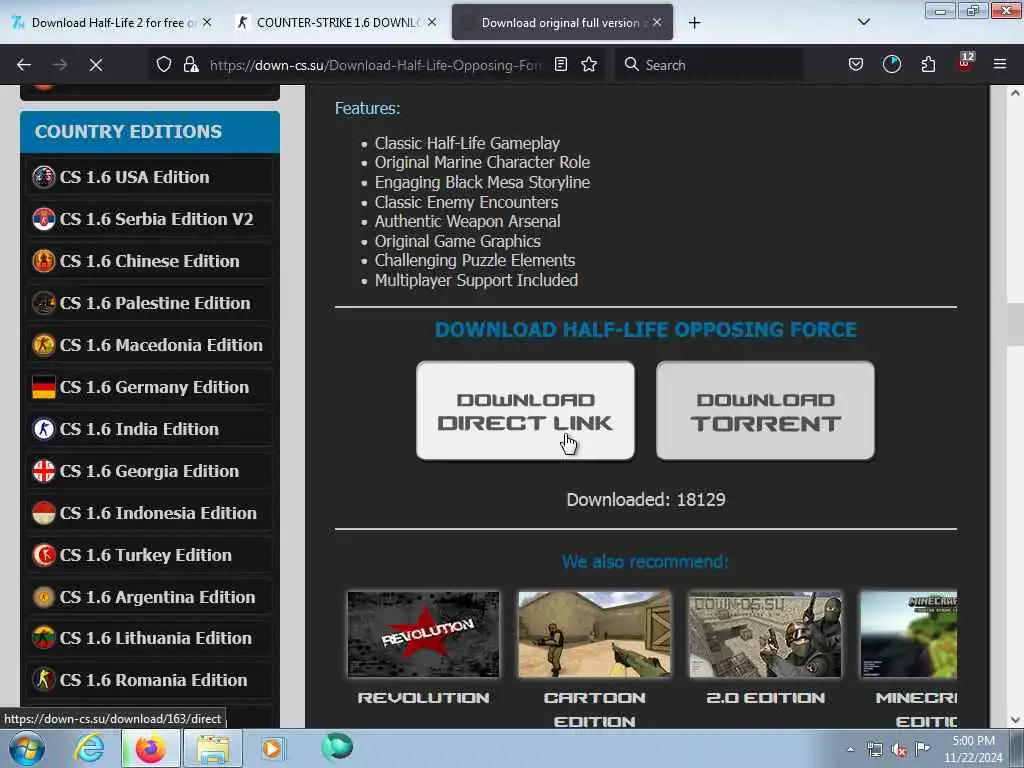The image size is (1024, 768).
Task: Open 2.0 Edition thumbnail
Action: [x=765, y=634]
